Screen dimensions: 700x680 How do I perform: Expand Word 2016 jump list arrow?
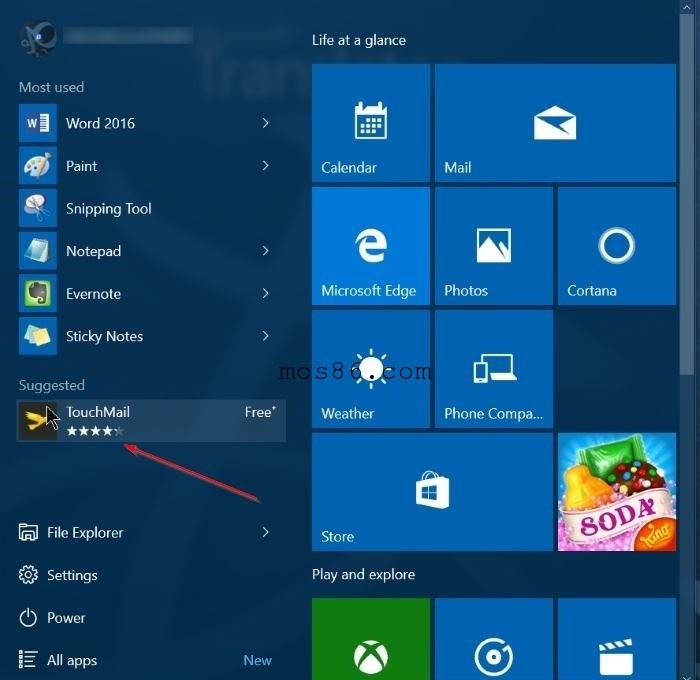(266, 123)
